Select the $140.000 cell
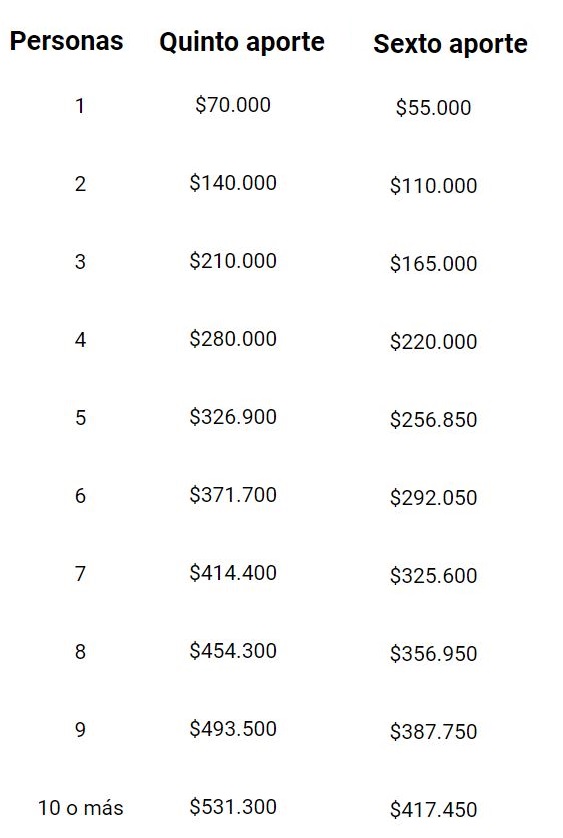 click(x=233, y=183)
